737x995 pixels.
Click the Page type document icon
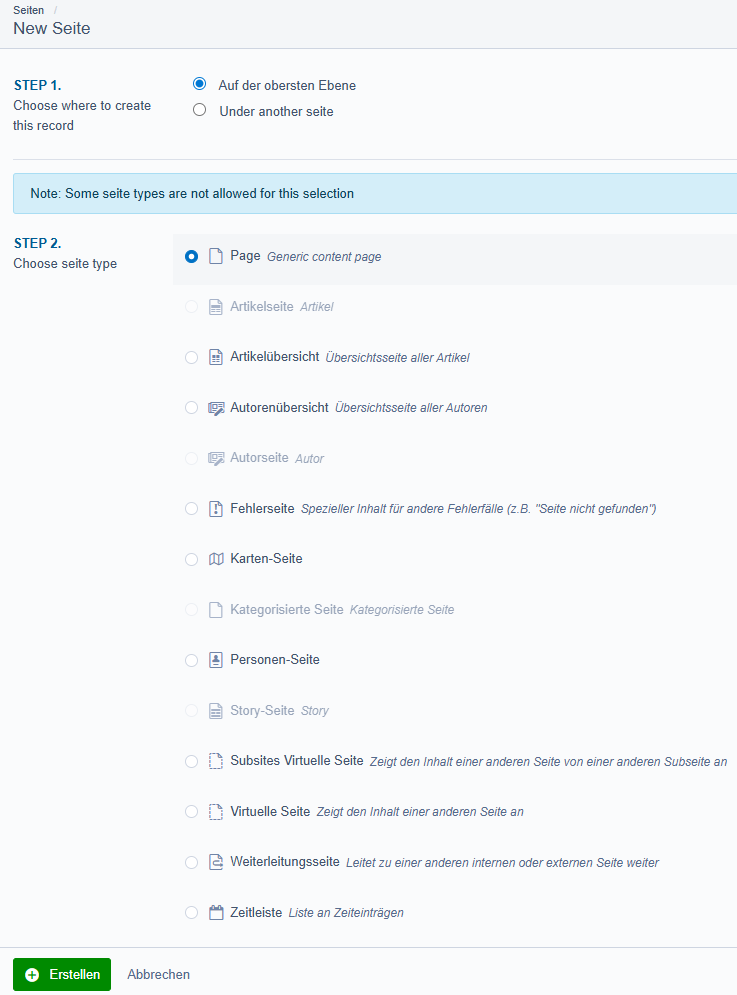pyautogui.click(x=215, y=257)
